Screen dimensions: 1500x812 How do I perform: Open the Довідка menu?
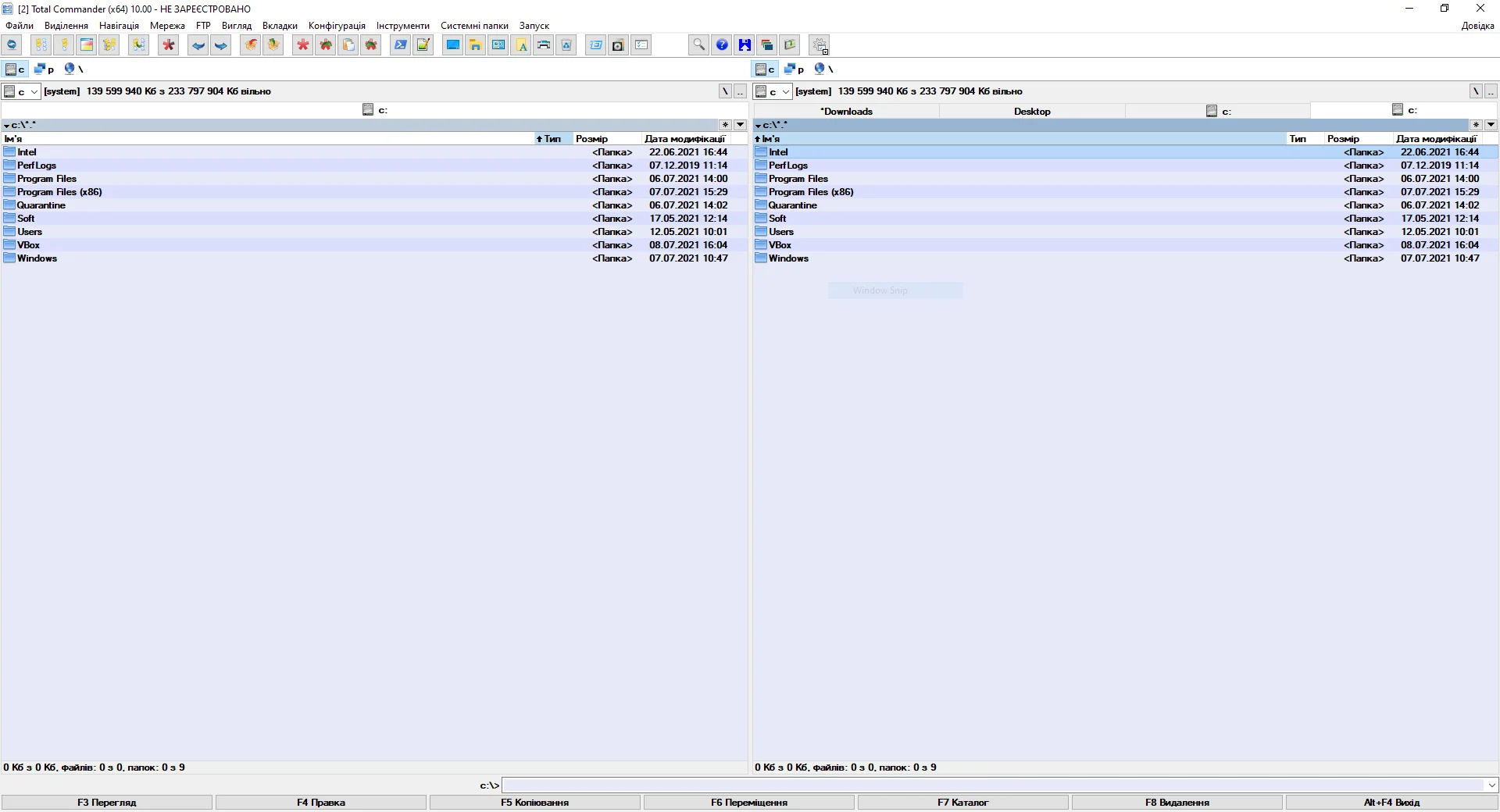[1477, 26]
